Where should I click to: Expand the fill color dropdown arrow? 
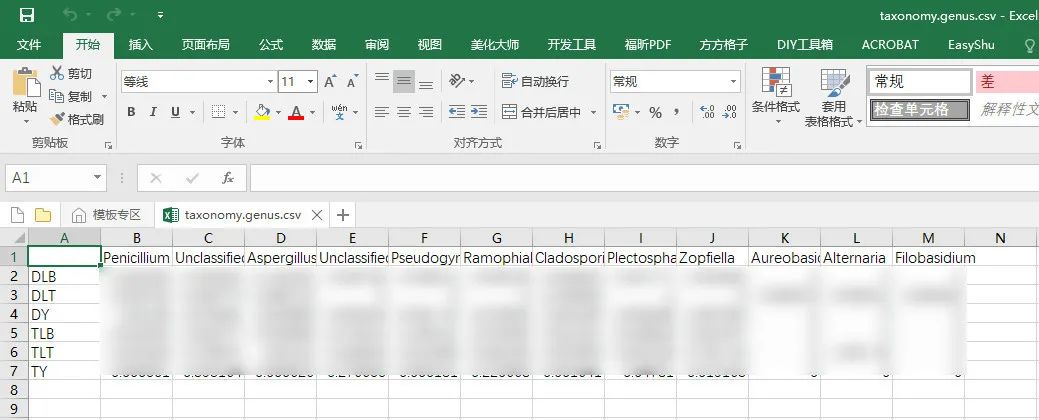coord(278,113)
